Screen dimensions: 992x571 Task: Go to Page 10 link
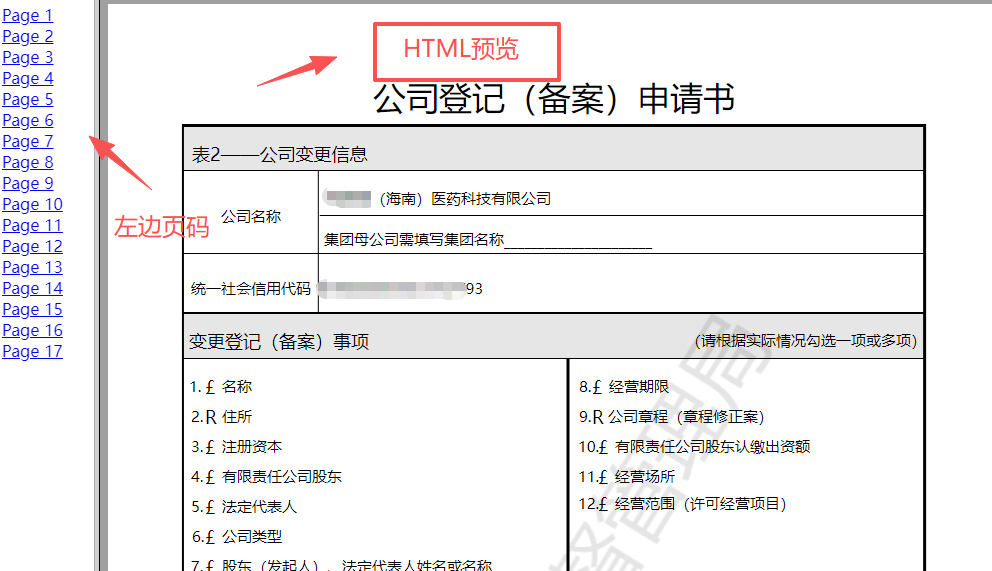33,204
